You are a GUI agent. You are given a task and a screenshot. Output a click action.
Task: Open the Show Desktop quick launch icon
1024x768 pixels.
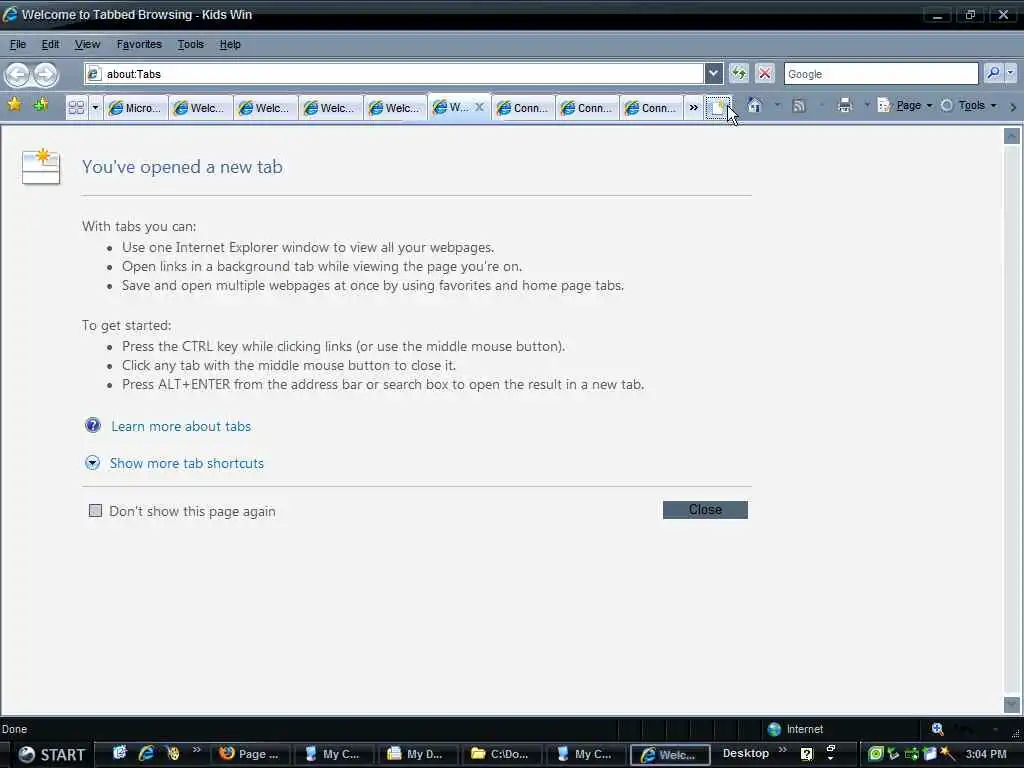coord(120,753)
